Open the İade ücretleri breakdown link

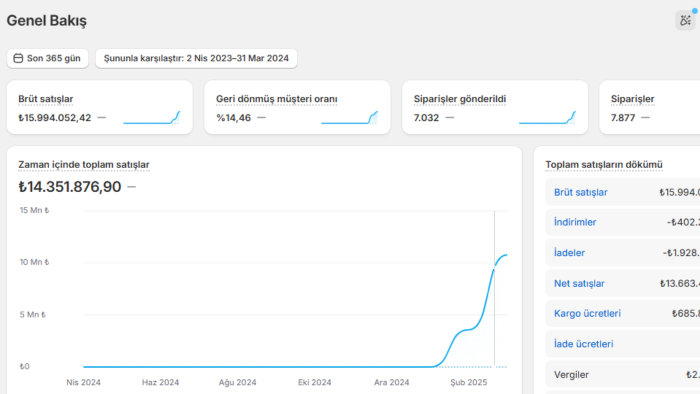pyautogui.click(x=583, y=344)
